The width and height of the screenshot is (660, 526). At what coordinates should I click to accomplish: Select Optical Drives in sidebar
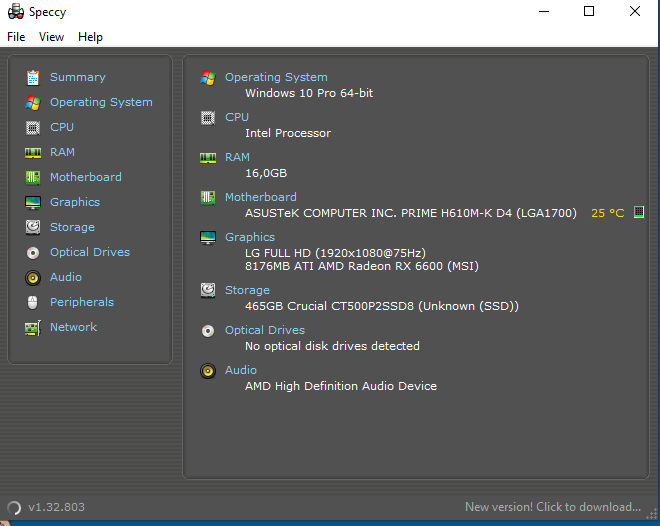90,252
